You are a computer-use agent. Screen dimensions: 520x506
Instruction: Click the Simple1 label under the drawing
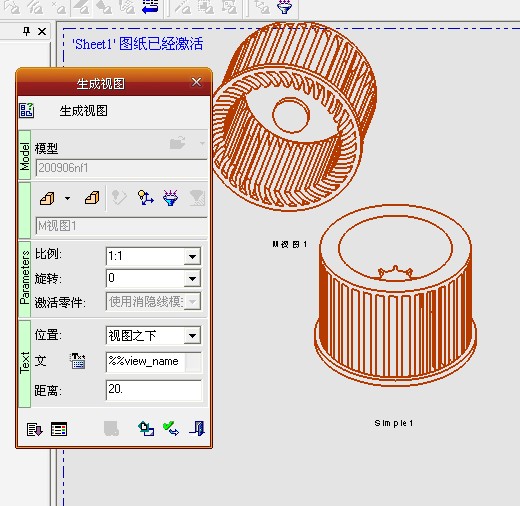[x=394, y=423]
